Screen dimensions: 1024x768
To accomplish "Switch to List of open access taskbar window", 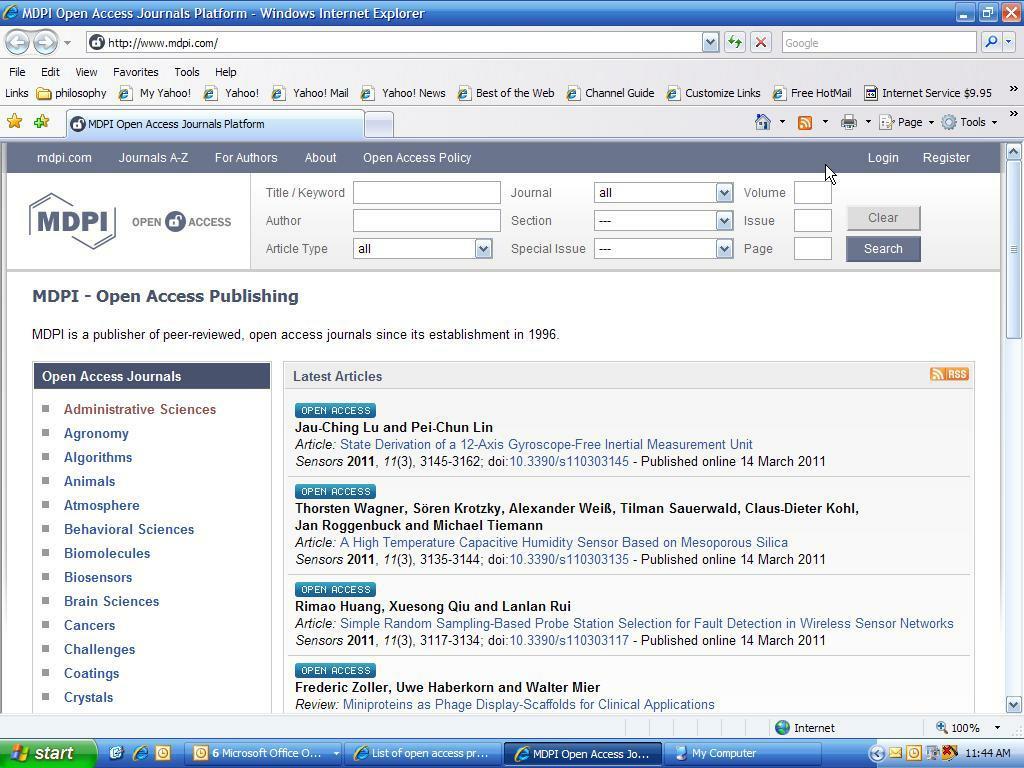I will 423,754.
